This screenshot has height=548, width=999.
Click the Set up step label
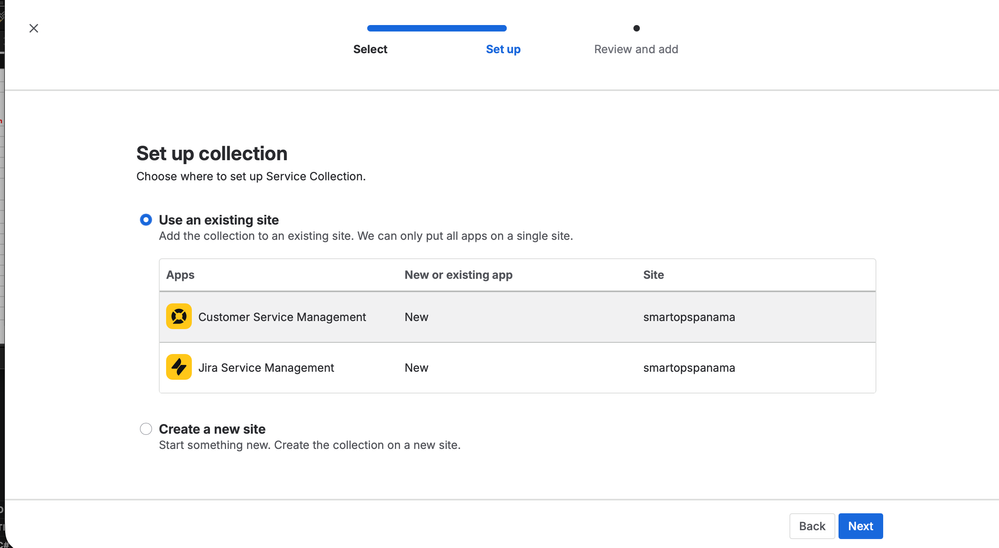tap(503, 49)
